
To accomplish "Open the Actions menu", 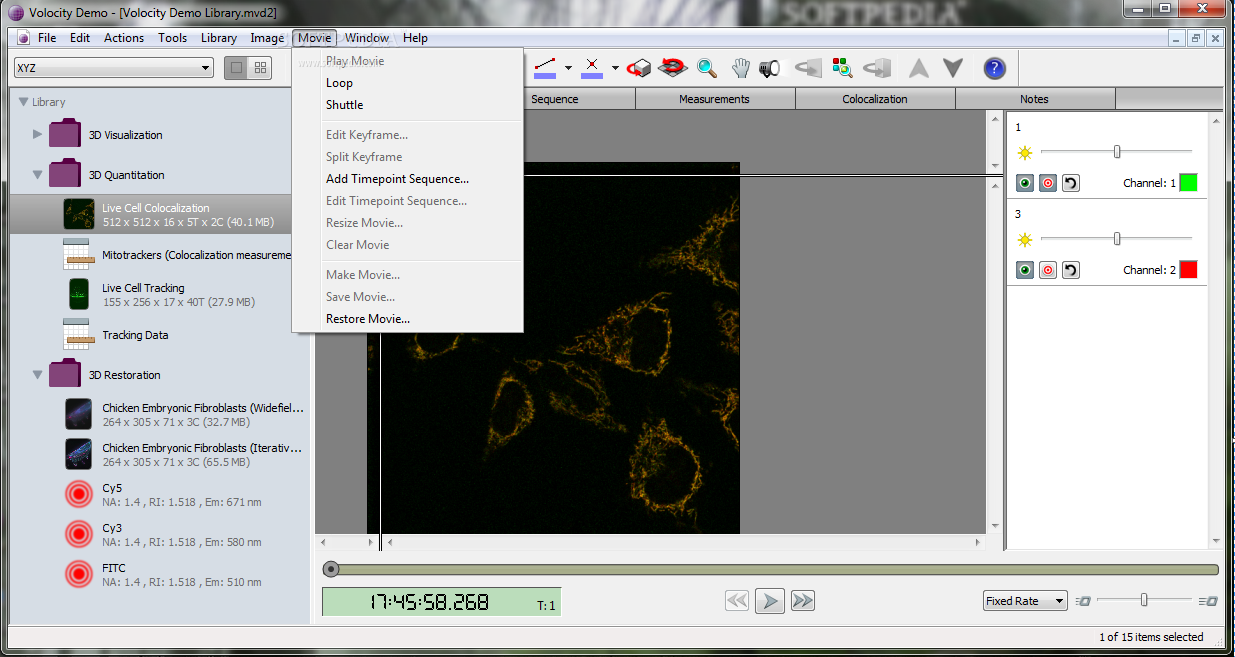I will [124, 38].
